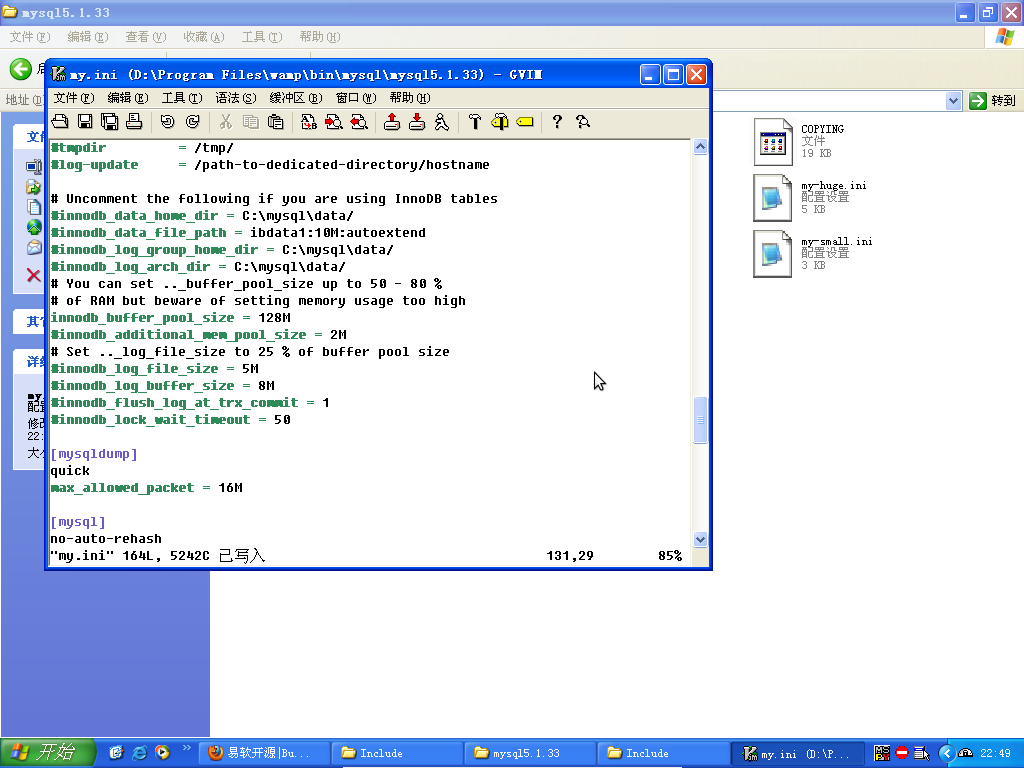Viewport: 1024px width, 768px height.
Task: Open the 帮助 menu in GVim
Action: pos(410,98)
